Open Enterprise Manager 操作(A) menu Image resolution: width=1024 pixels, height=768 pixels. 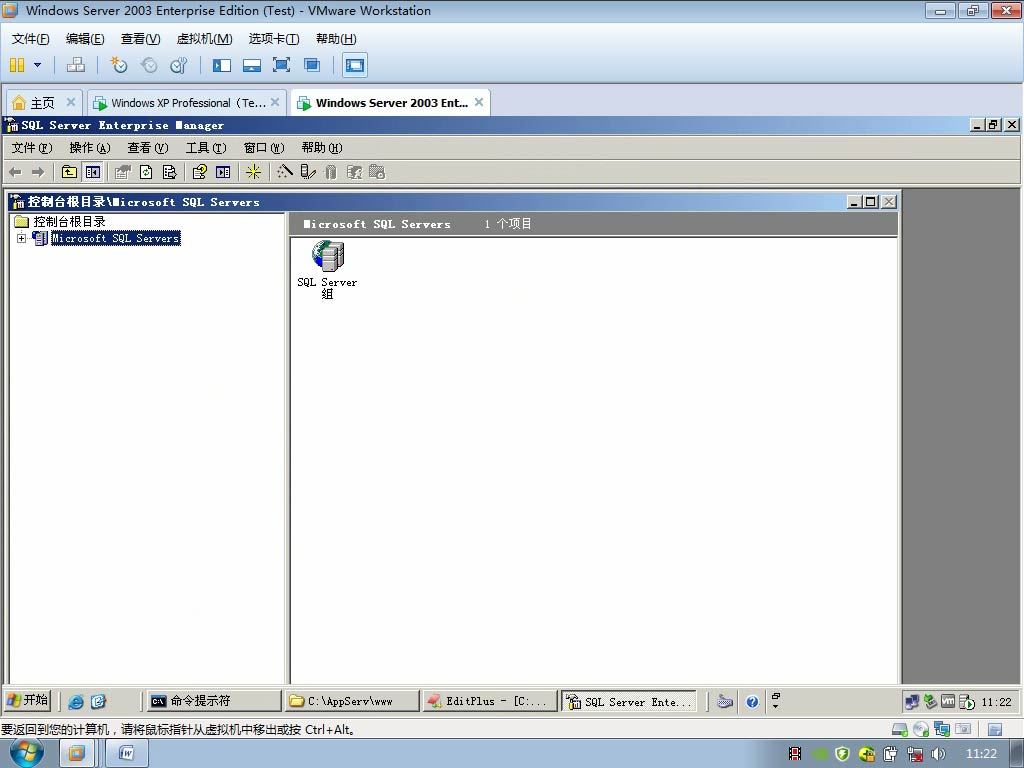pos(90,148)
